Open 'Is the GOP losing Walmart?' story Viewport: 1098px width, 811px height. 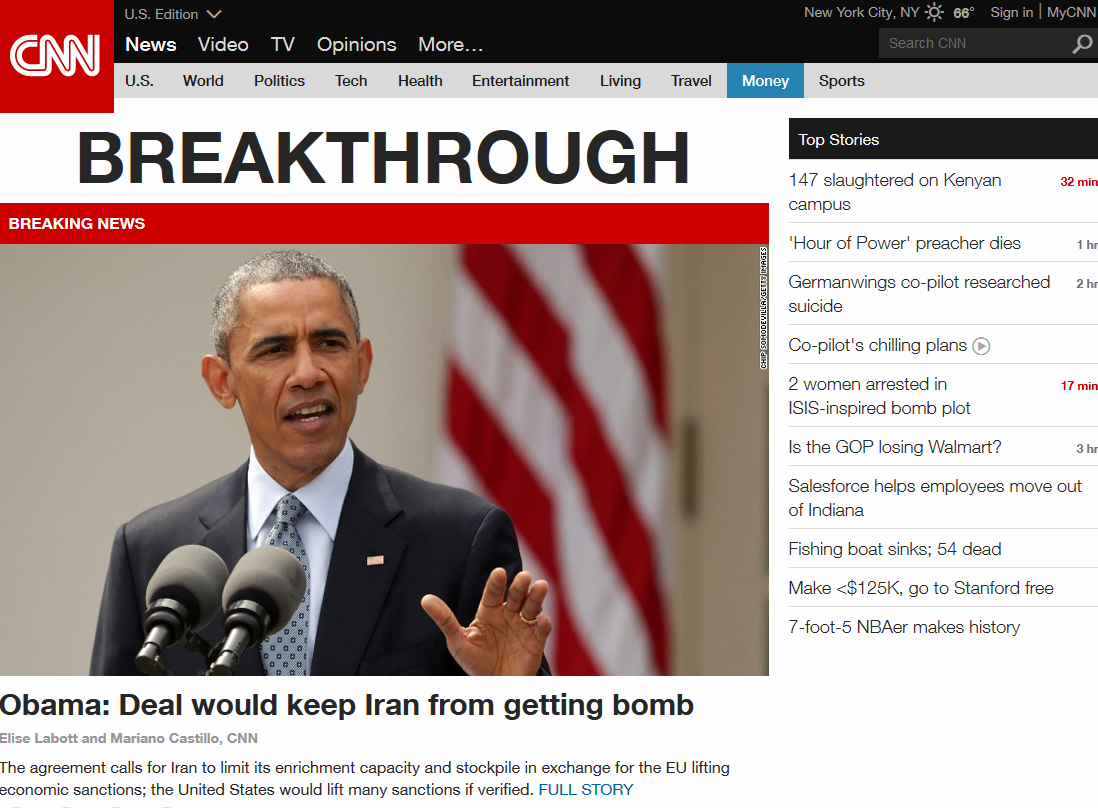click(895, 447)
